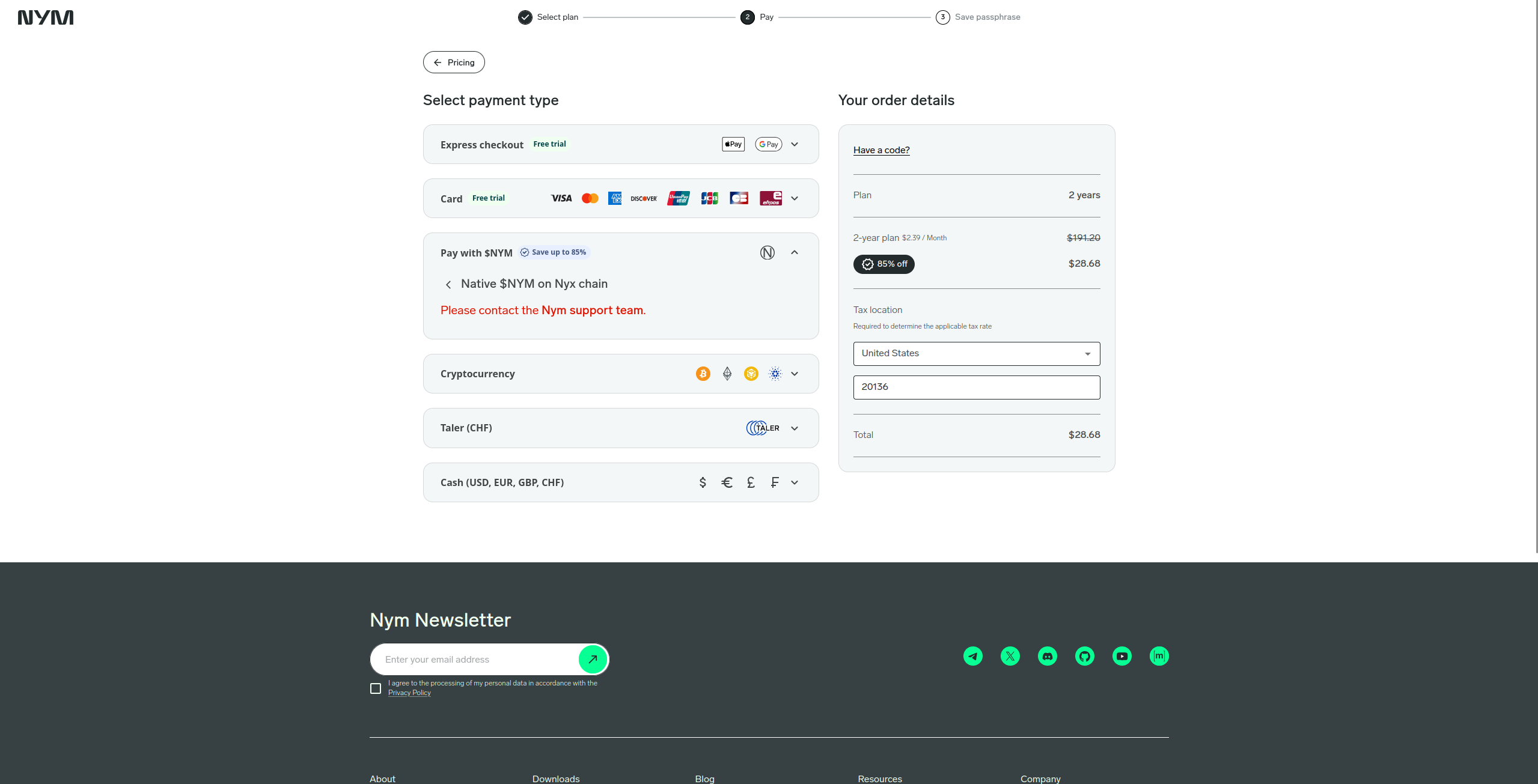The width and height of the screenshot is (1538, 784).
Task: Open the United States tax location dropdown
Action: [x=976, y=354]
